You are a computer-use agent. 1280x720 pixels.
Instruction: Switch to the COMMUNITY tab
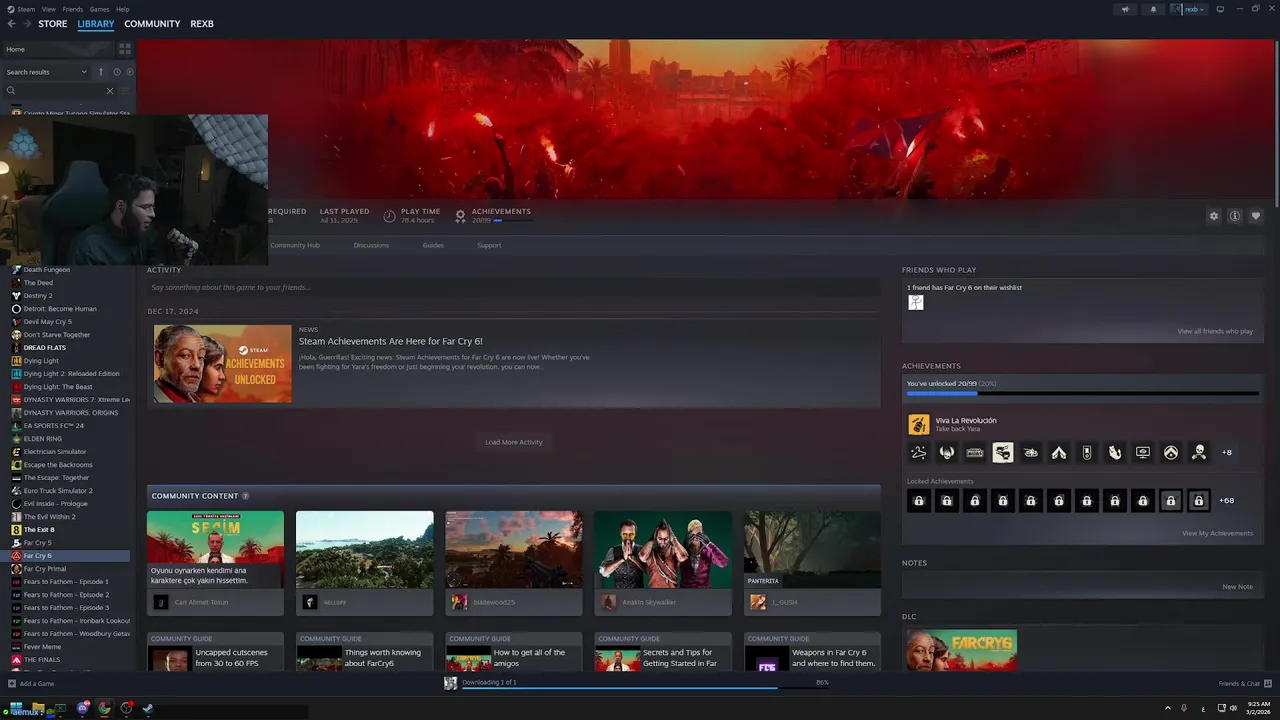click(152, 24)
